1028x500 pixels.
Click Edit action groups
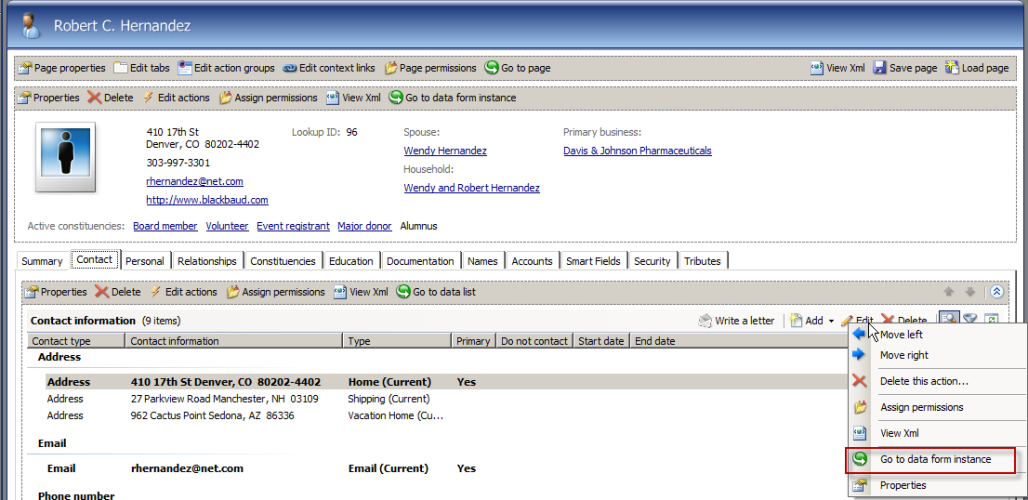(226, 68)
